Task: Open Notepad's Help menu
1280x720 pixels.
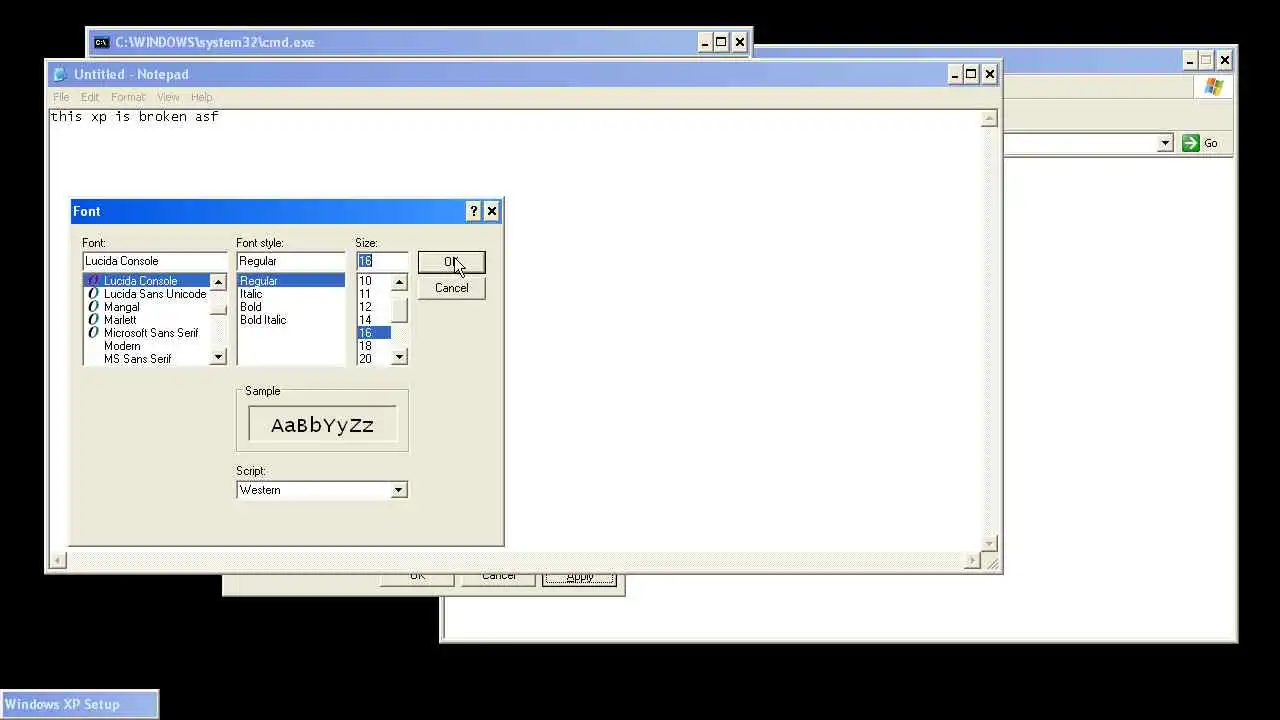Action: pos(201,97)
